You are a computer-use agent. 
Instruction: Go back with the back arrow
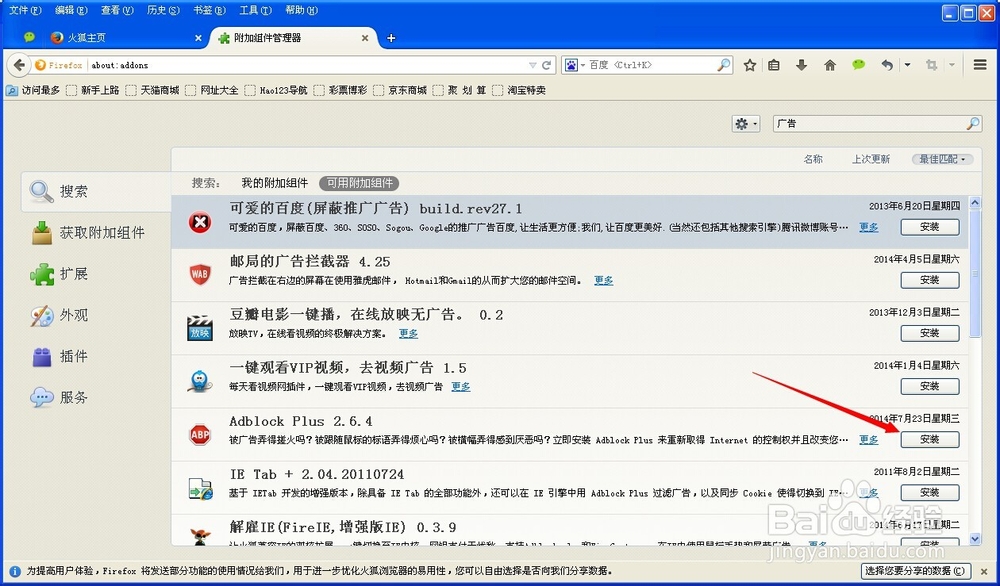(19, 64)
